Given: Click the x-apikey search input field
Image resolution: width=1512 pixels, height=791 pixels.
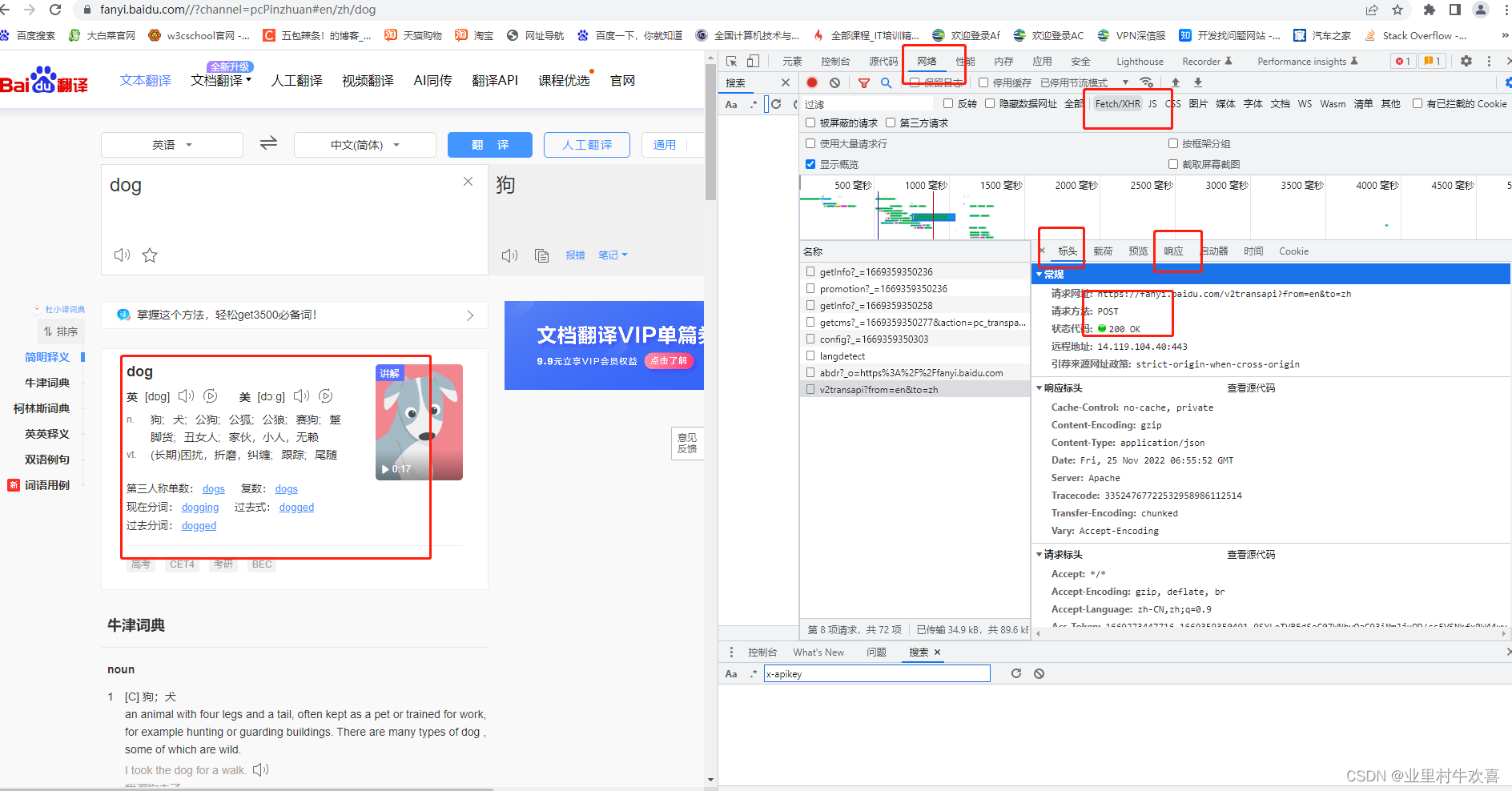Looking at the screenshot, I should click(x=877, y=673).
